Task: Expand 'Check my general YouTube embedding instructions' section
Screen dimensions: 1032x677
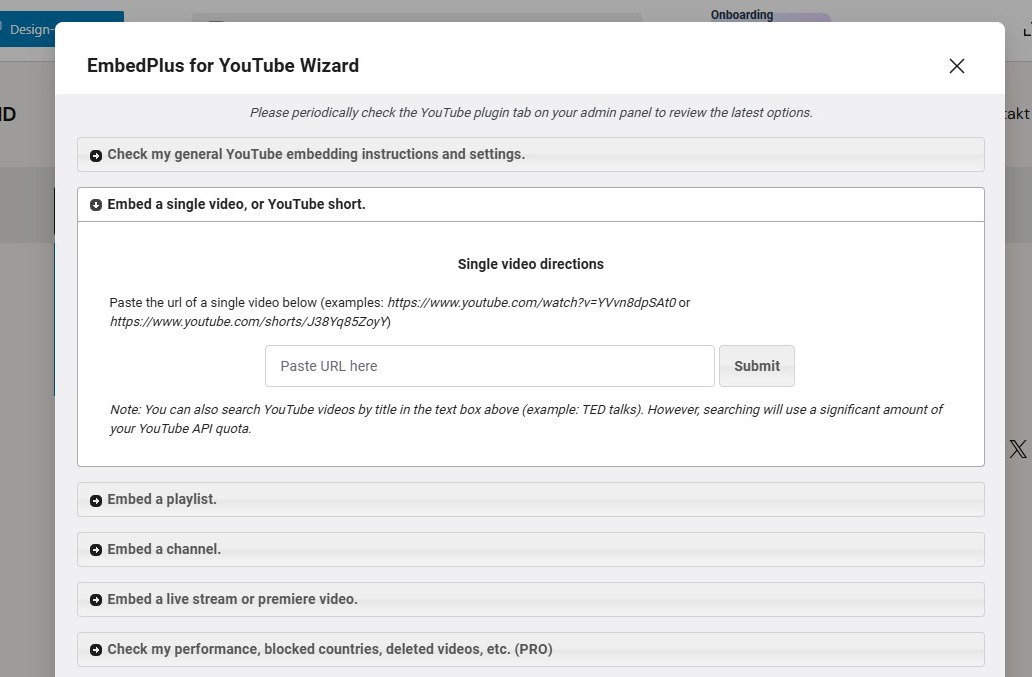Action: [x=530, y=155]
